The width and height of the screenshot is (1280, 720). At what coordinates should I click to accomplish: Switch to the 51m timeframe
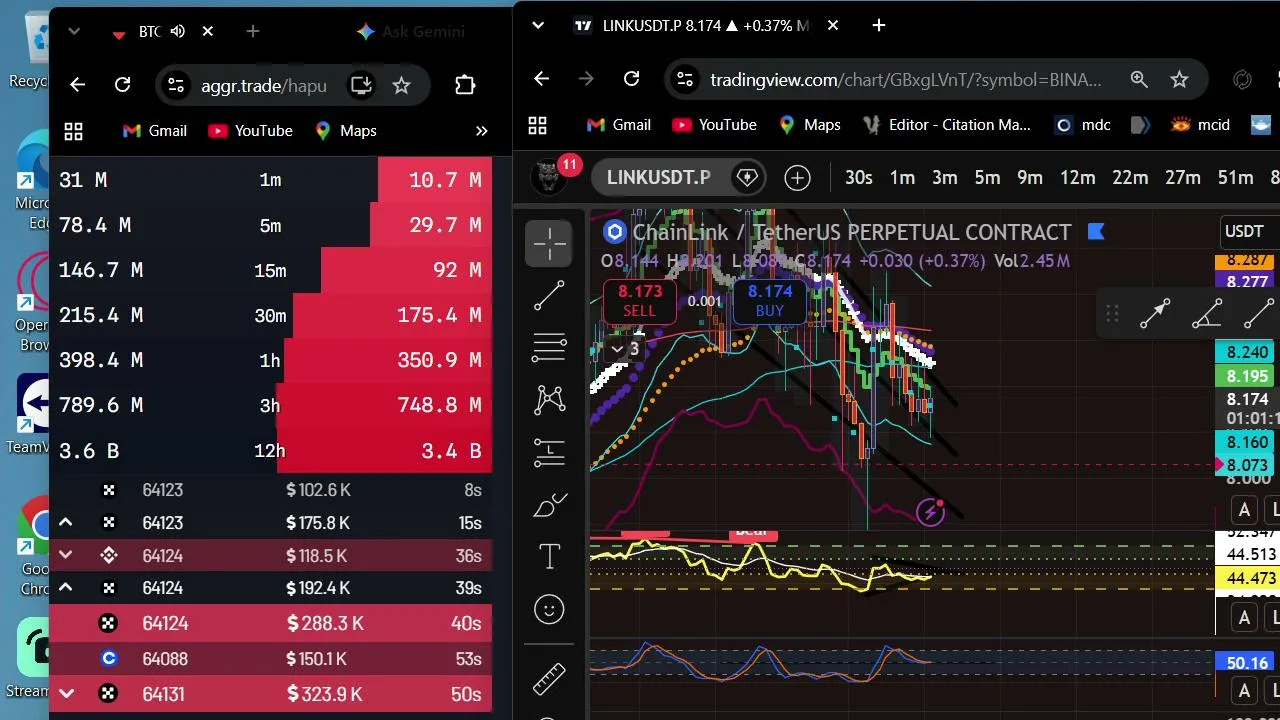1235,178
